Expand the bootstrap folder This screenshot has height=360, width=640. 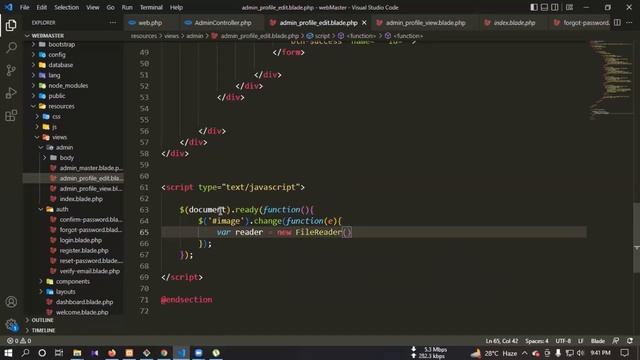click(x=62, y=44)
